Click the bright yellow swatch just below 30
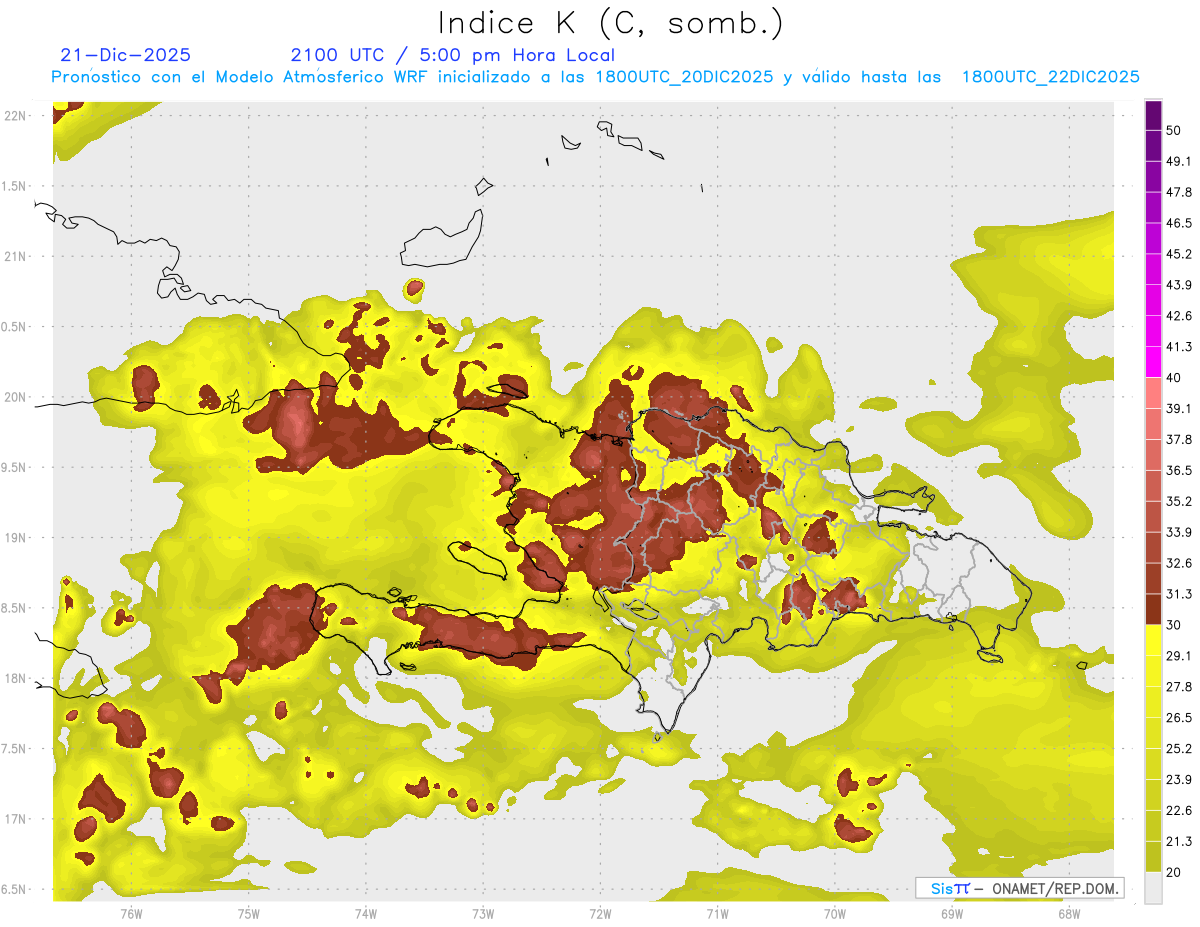This screenshot has height=927, width=1200. point(1153,640)
